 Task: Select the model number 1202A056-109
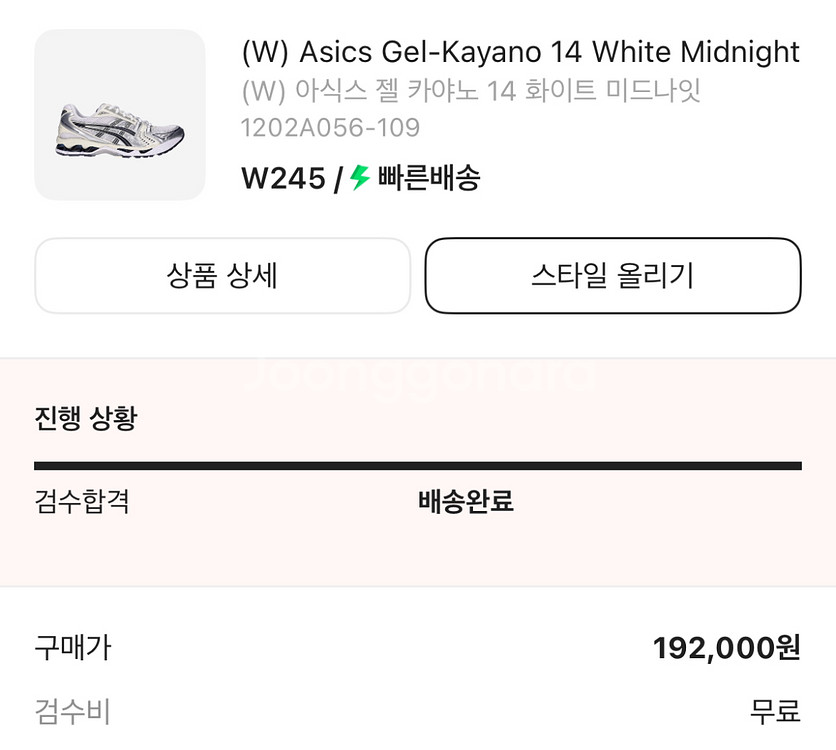pyautogui.click(x=331, y=128)
